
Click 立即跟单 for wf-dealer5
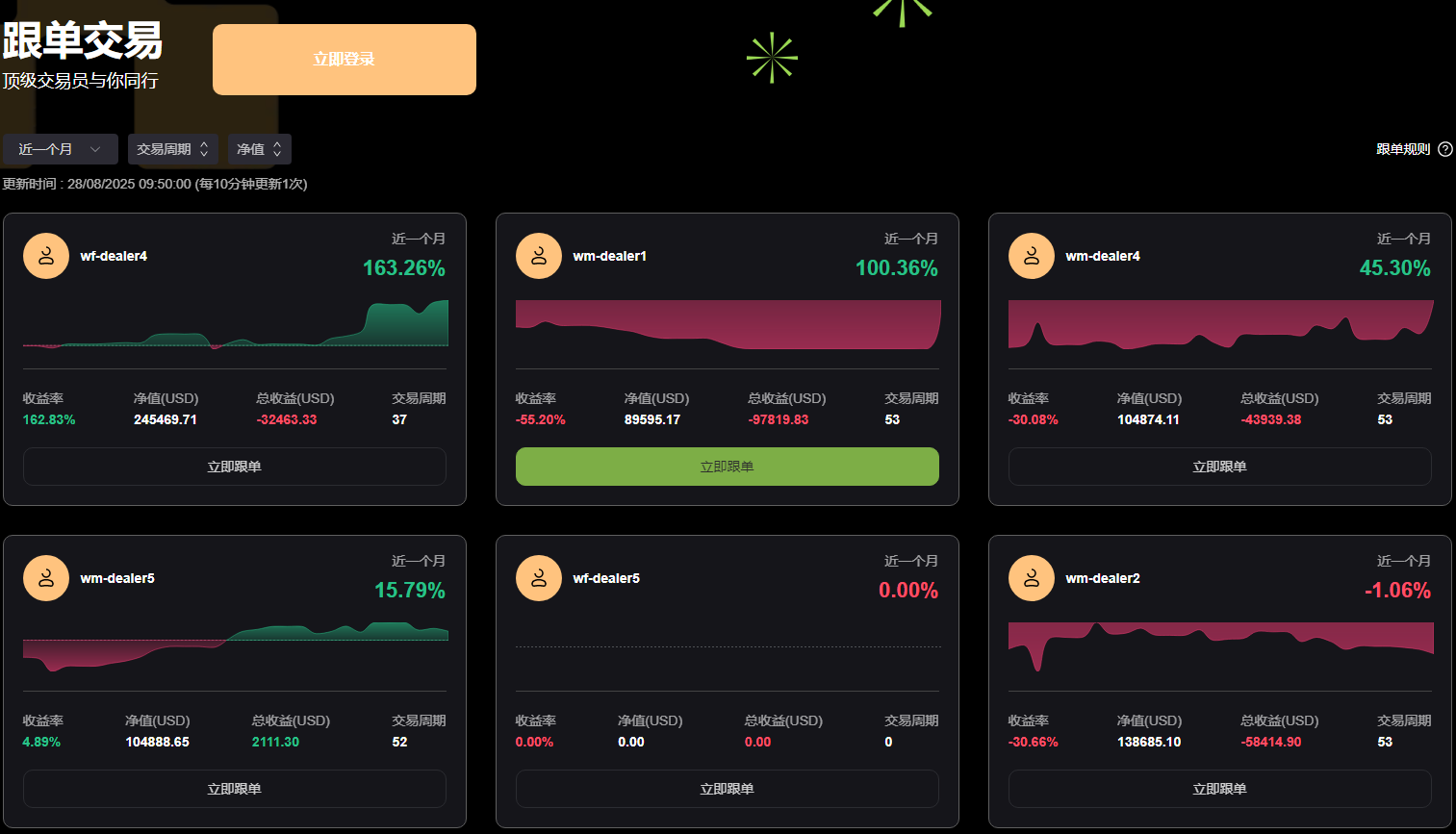[727, 789]
